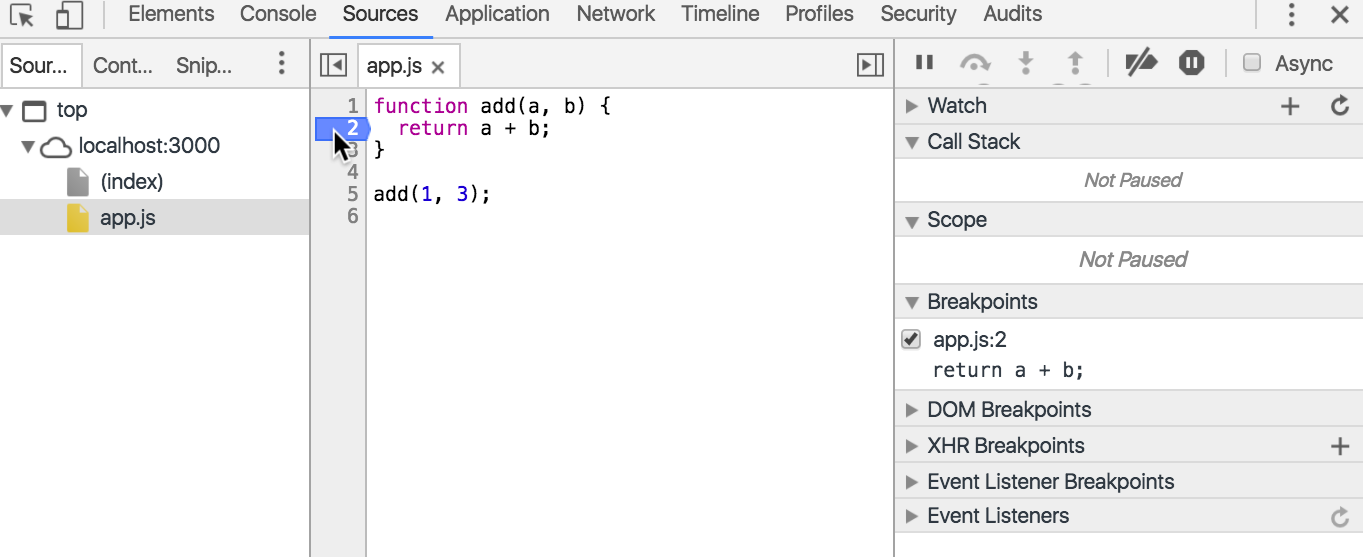Uncheck the app.js:2 breakpoint checkbox
The image size is (1363, 557).
click(x=911, y=340)
